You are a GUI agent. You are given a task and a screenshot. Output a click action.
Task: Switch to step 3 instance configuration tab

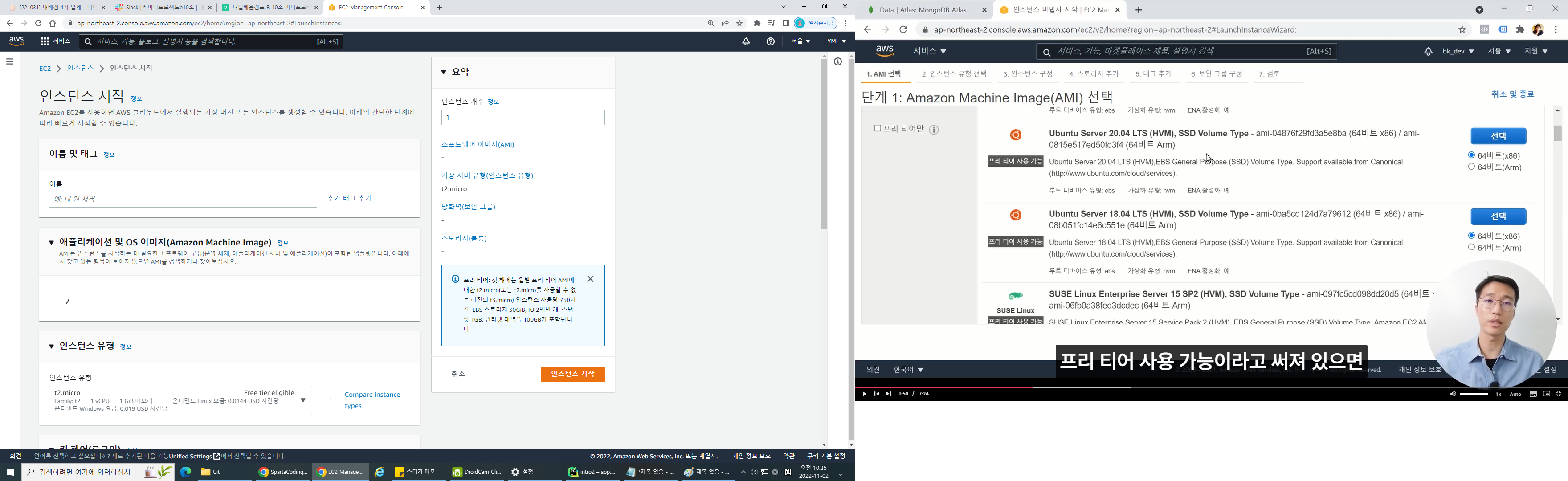click(x=1028, y=74)
